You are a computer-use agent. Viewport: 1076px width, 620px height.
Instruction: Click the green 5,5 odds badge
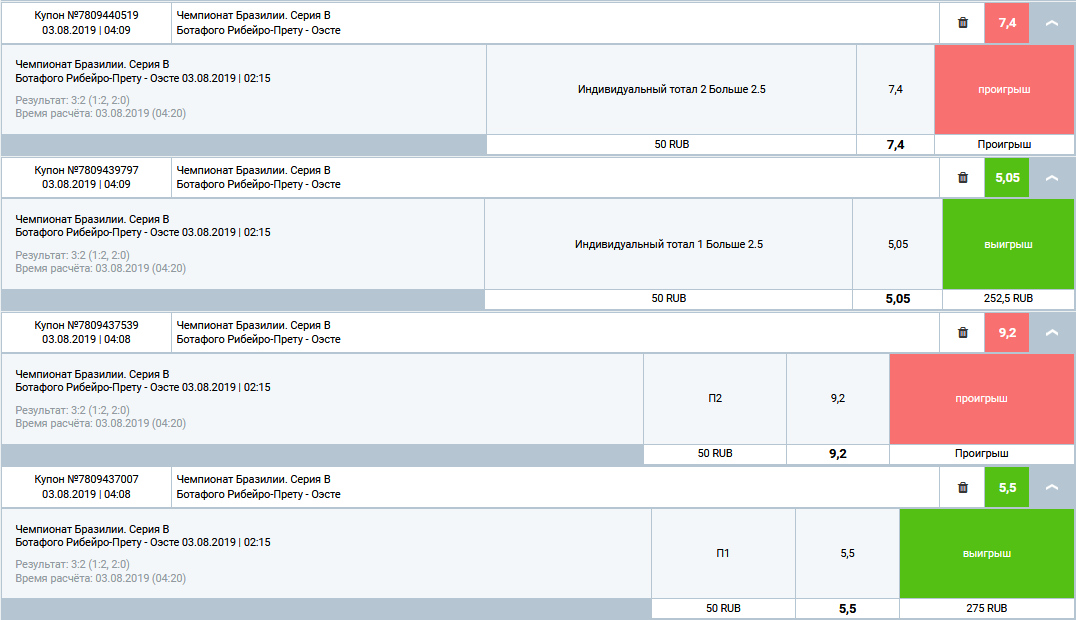[x=1007, y=488]
